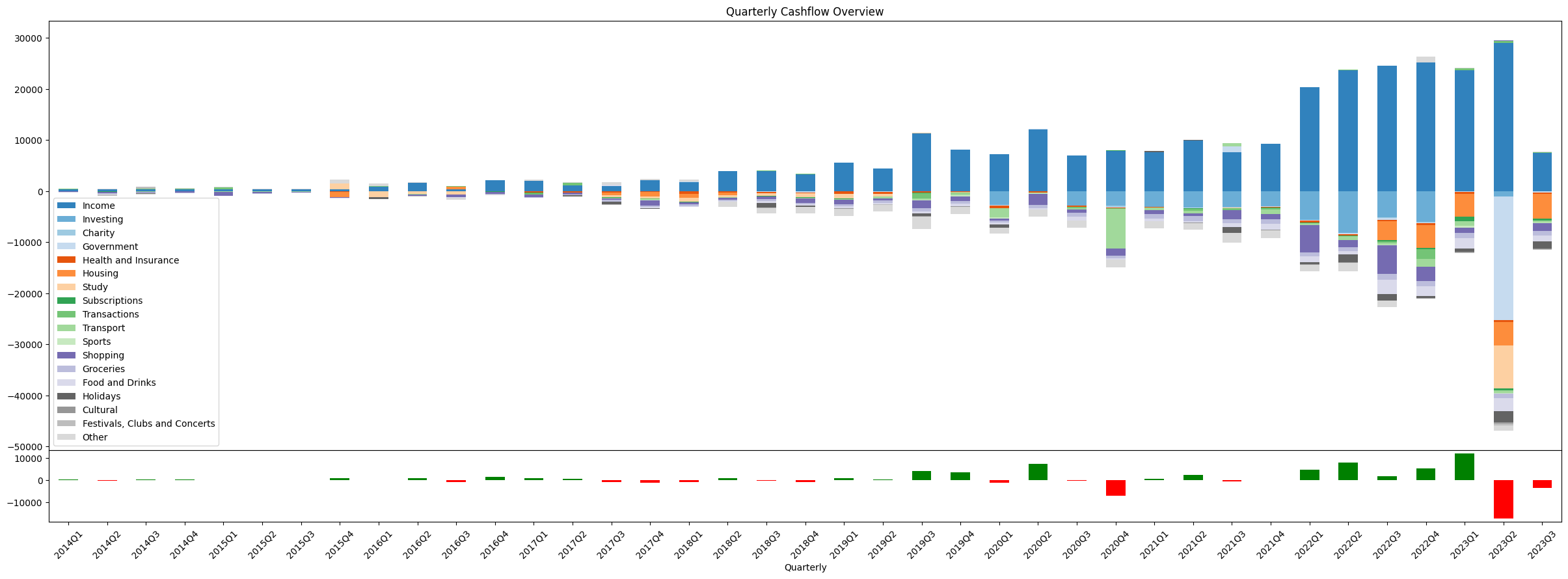Click the Transport legend label

pyautogui.click(x=103, y=328)
